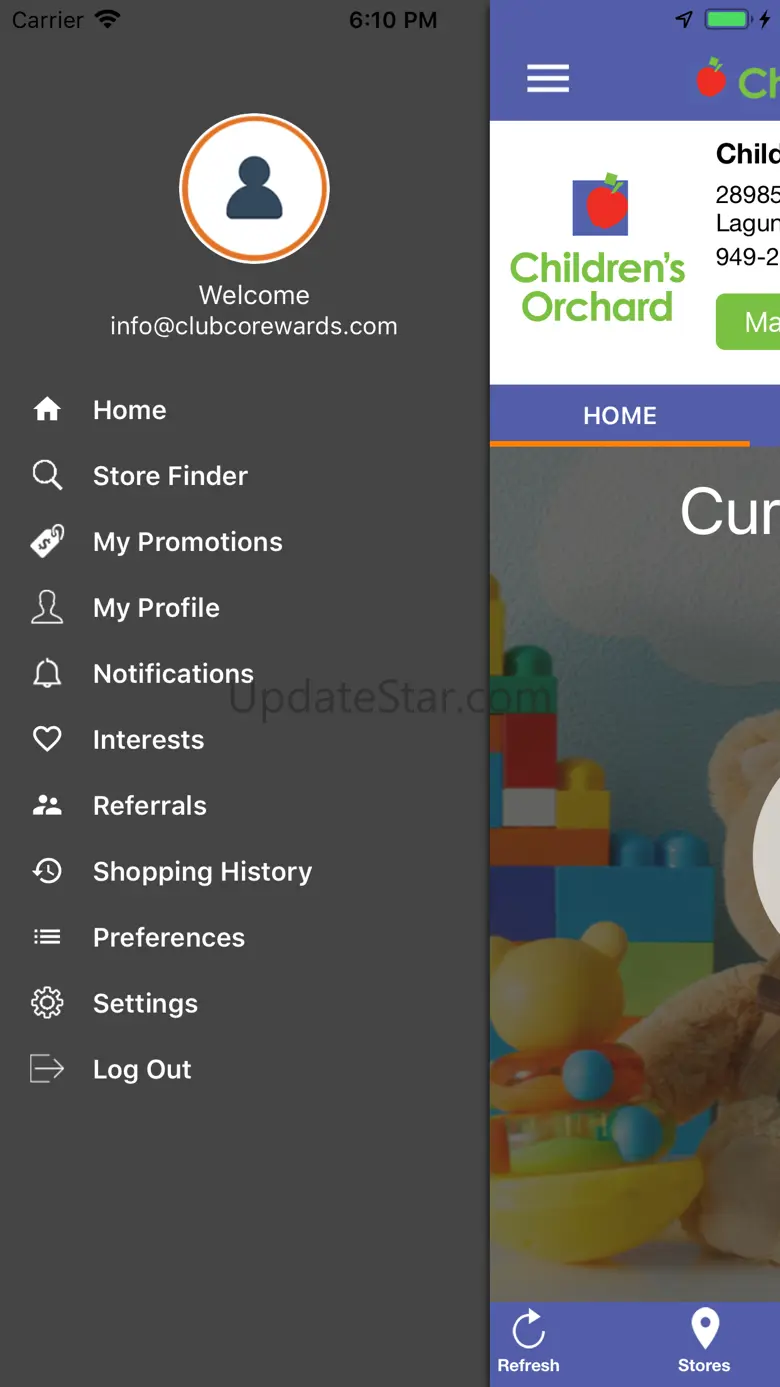This screenshot has height=1387, width=780.
Task: Tap the Preferences list icon
Action: pos(47,937)
